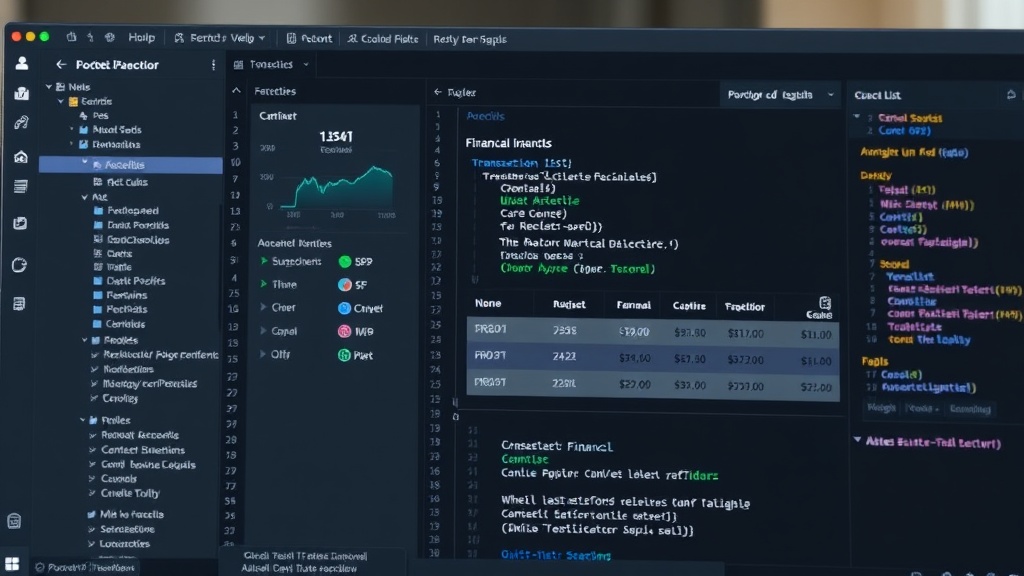Screen dimensions: 1024x576
Task: Open the Fertd Velp dropdown in toolbar
Action: coord(219,38)
